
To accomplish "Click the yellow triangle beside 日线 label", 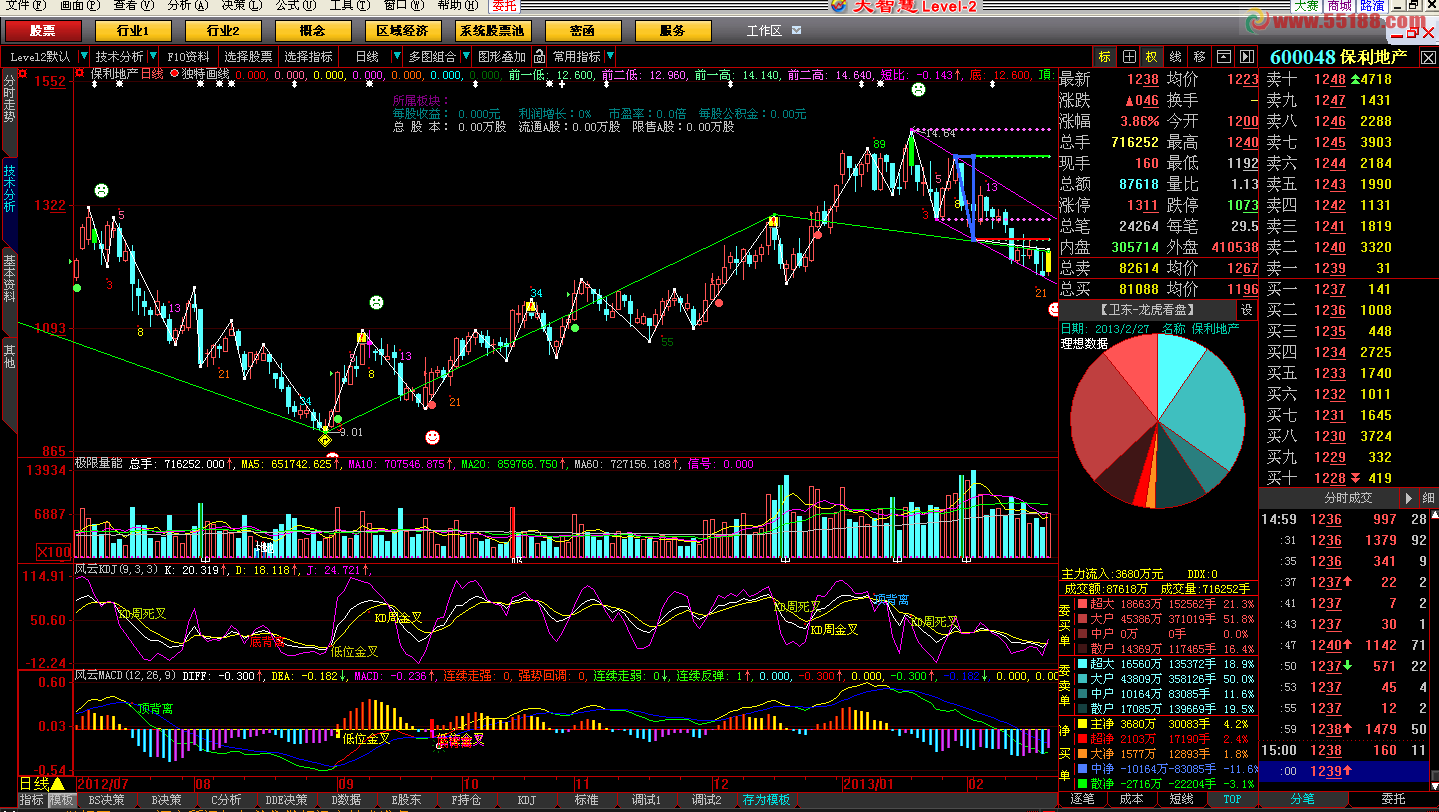I will [57, 784].
